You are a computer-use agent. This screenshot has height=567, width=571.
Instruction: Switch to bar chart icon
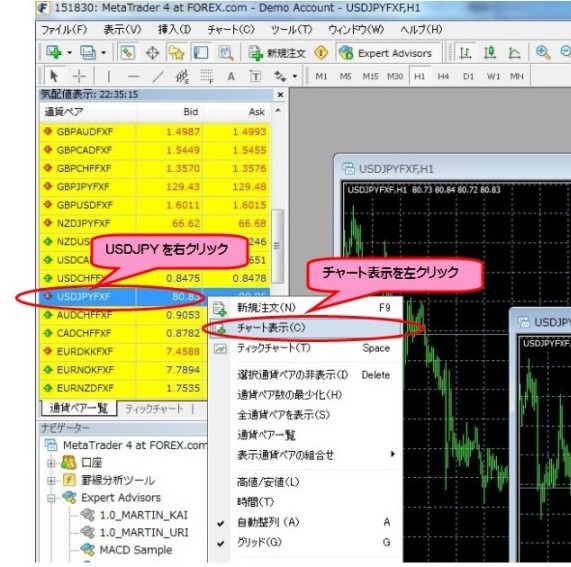point(465,53)
